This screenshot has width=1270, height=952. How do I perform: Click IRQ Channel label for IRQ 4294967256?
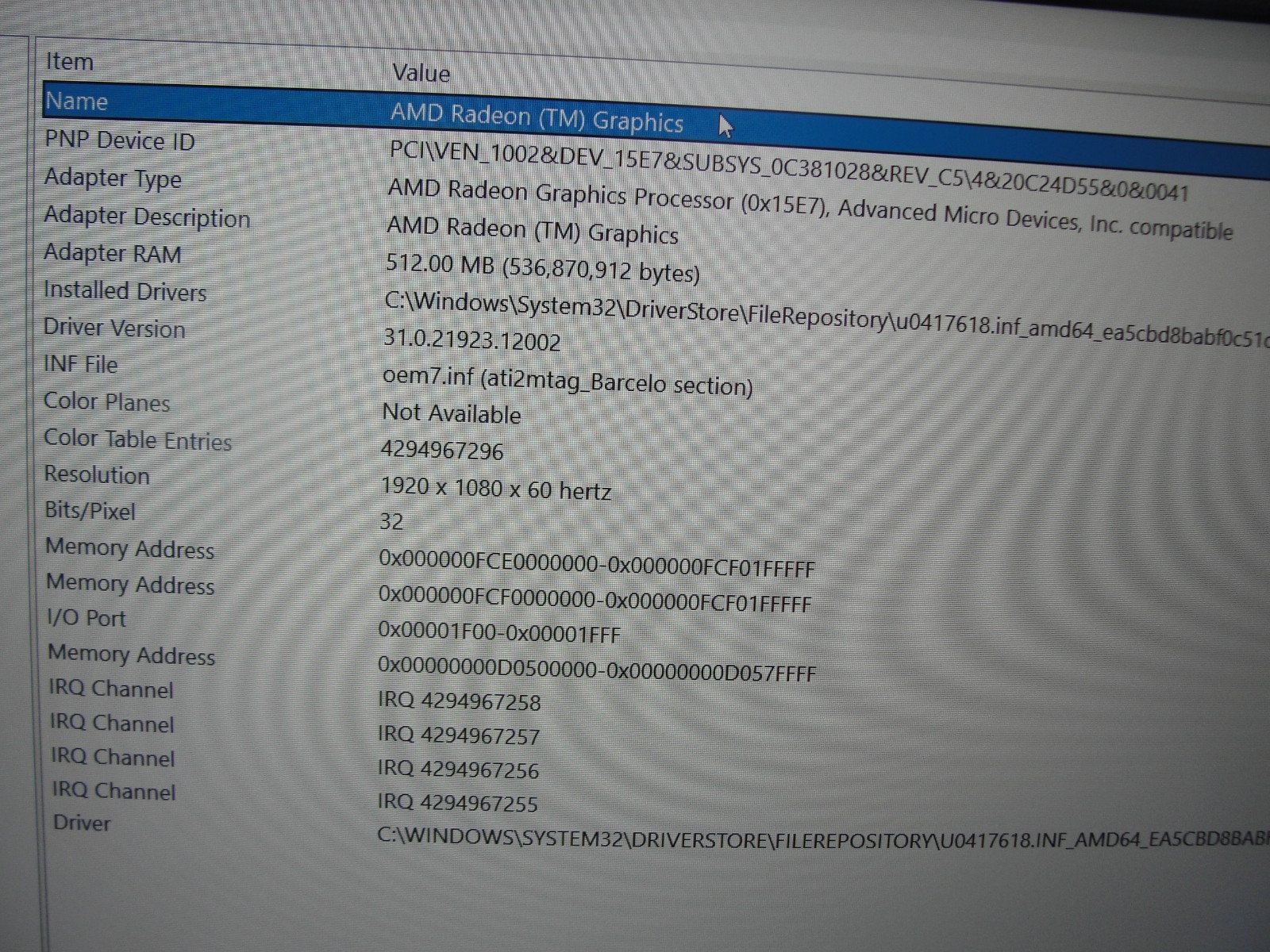click(x=113, y=757)
